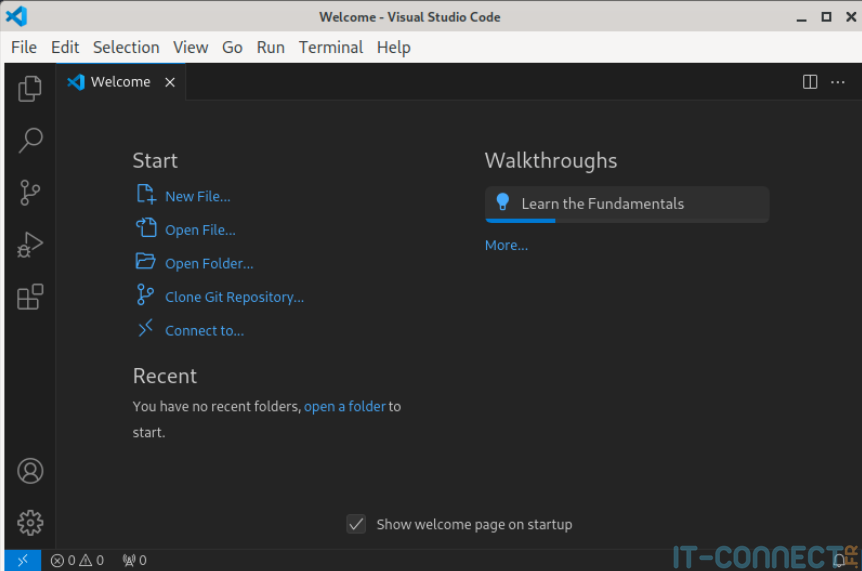This screenshot has width=862, height=571.
Task: Open the Selection menu
Action: (126, 47)
